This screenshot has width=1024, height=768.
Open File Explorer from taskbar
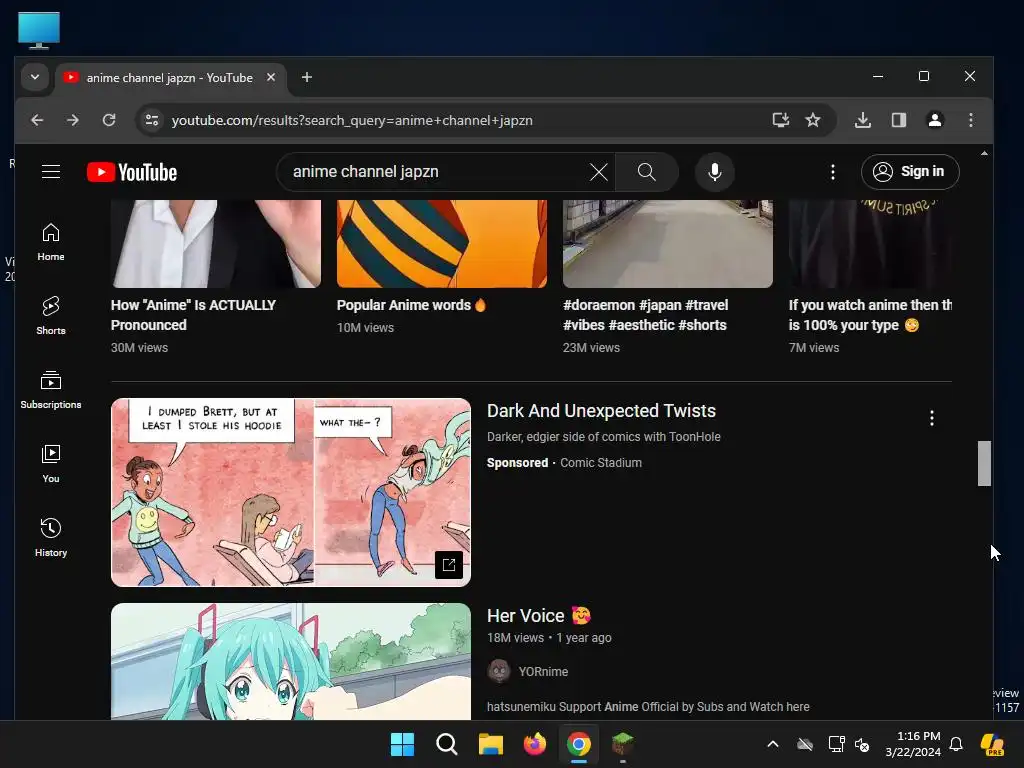(490, 744)
